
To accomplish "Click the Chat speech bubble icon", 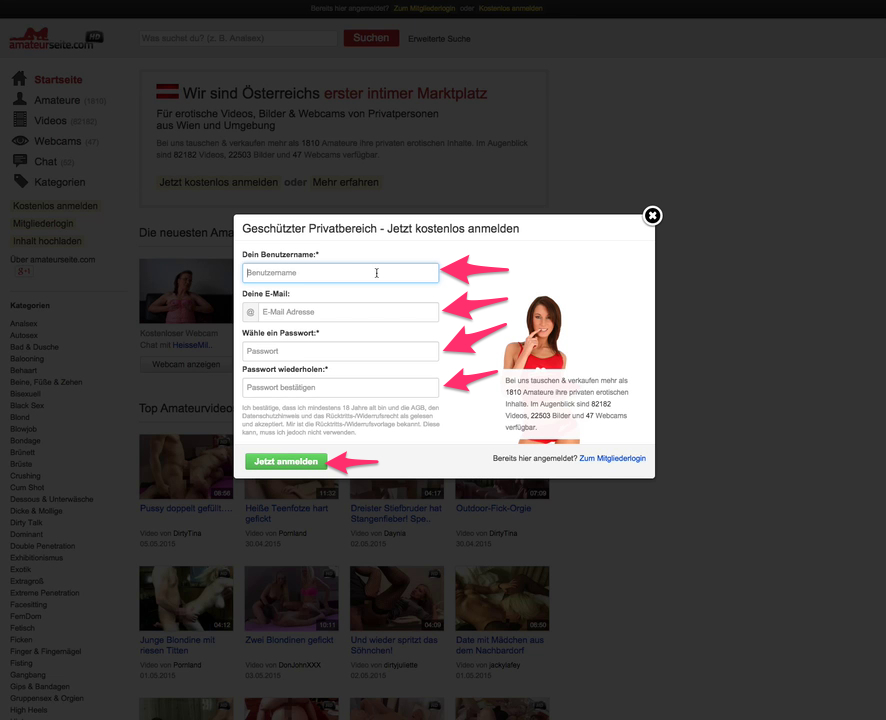I will (19, 161).
